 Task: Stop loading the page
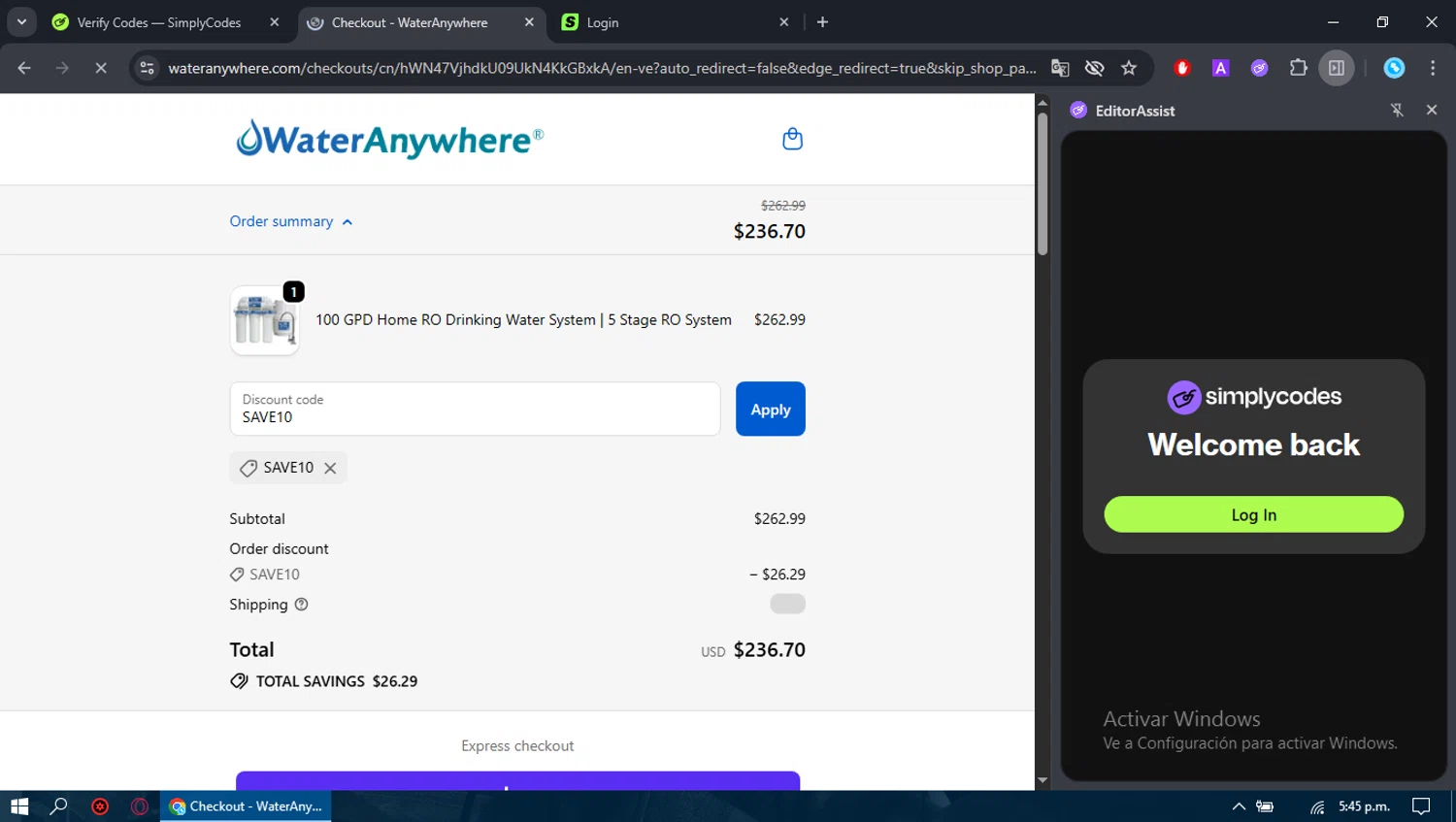pyautogui.click(x=100, y=68)
